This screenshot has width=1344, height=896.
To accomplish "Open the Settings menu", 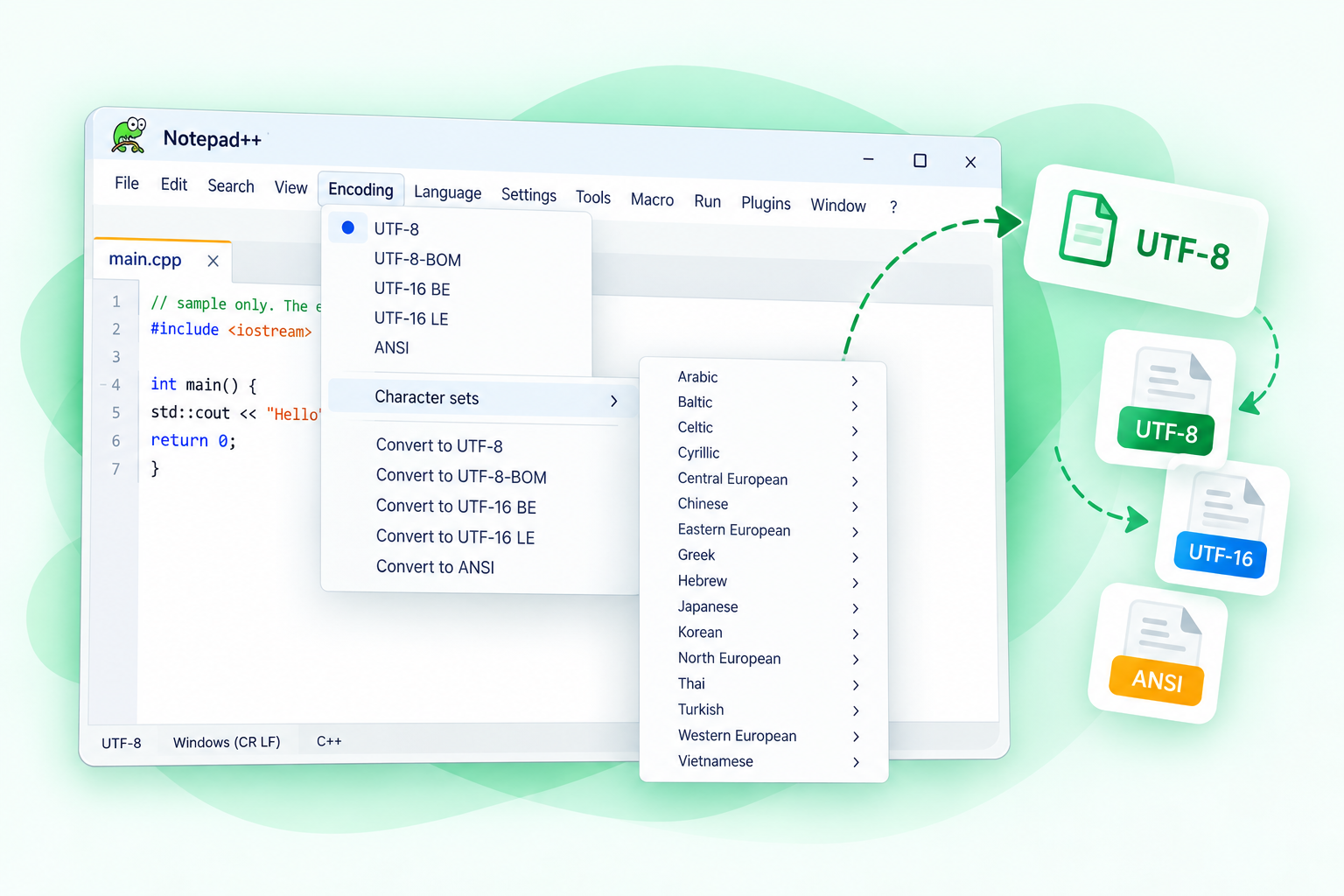I will pos(528,195).
